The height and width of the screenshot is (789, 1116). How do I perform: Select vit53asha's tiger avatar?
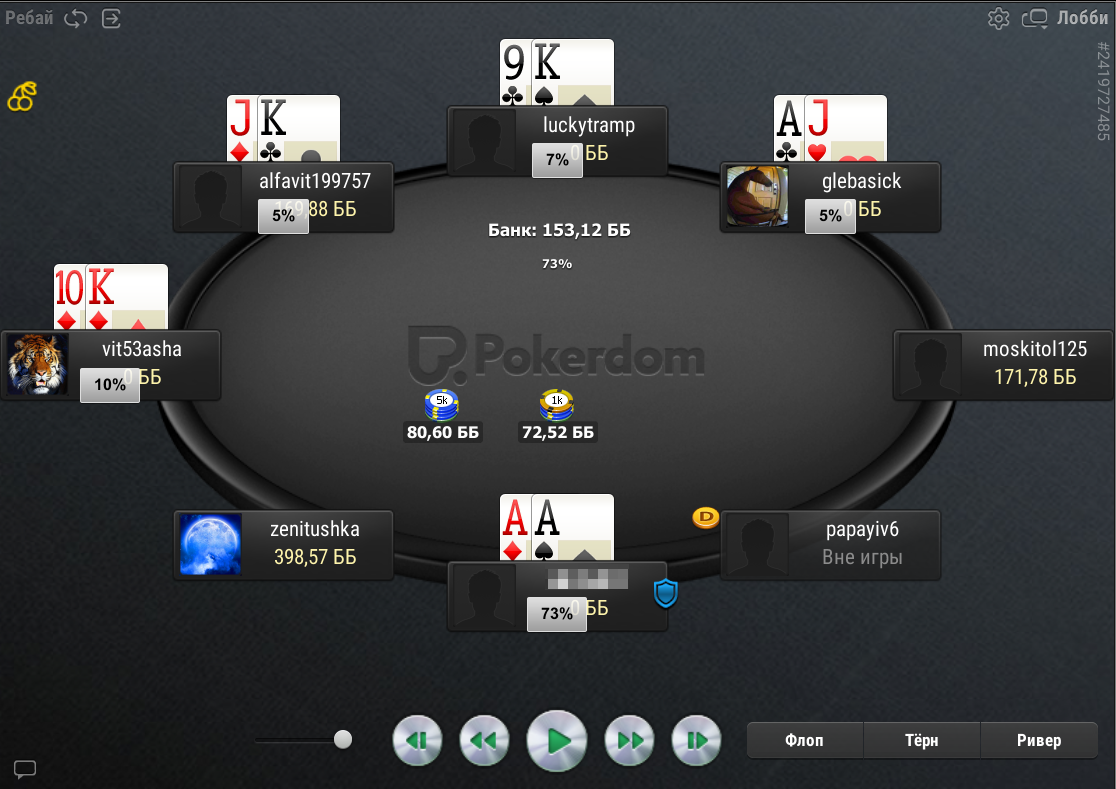click(x=37, y=364)
